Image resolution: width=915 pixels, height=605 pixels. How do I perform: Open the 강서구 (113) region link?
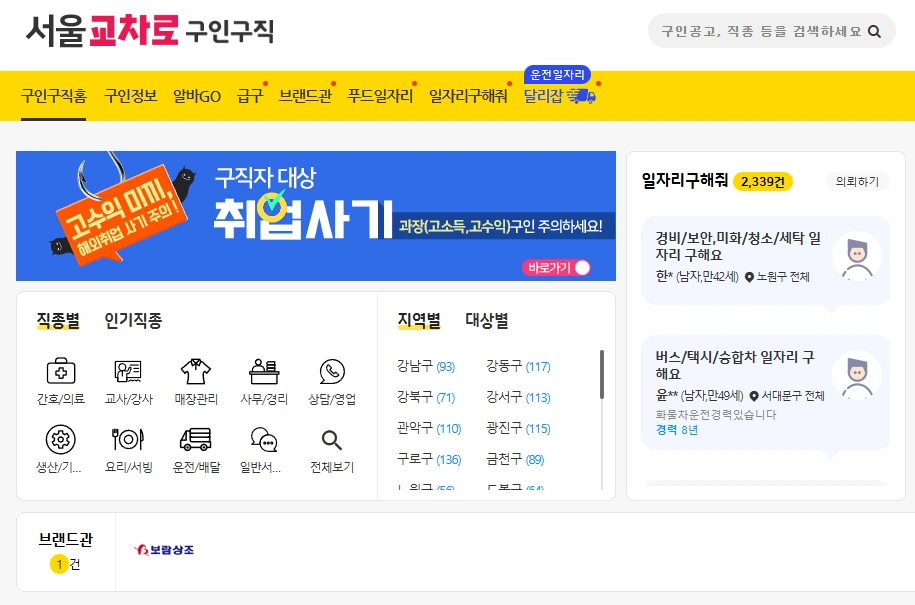(518, 397)
